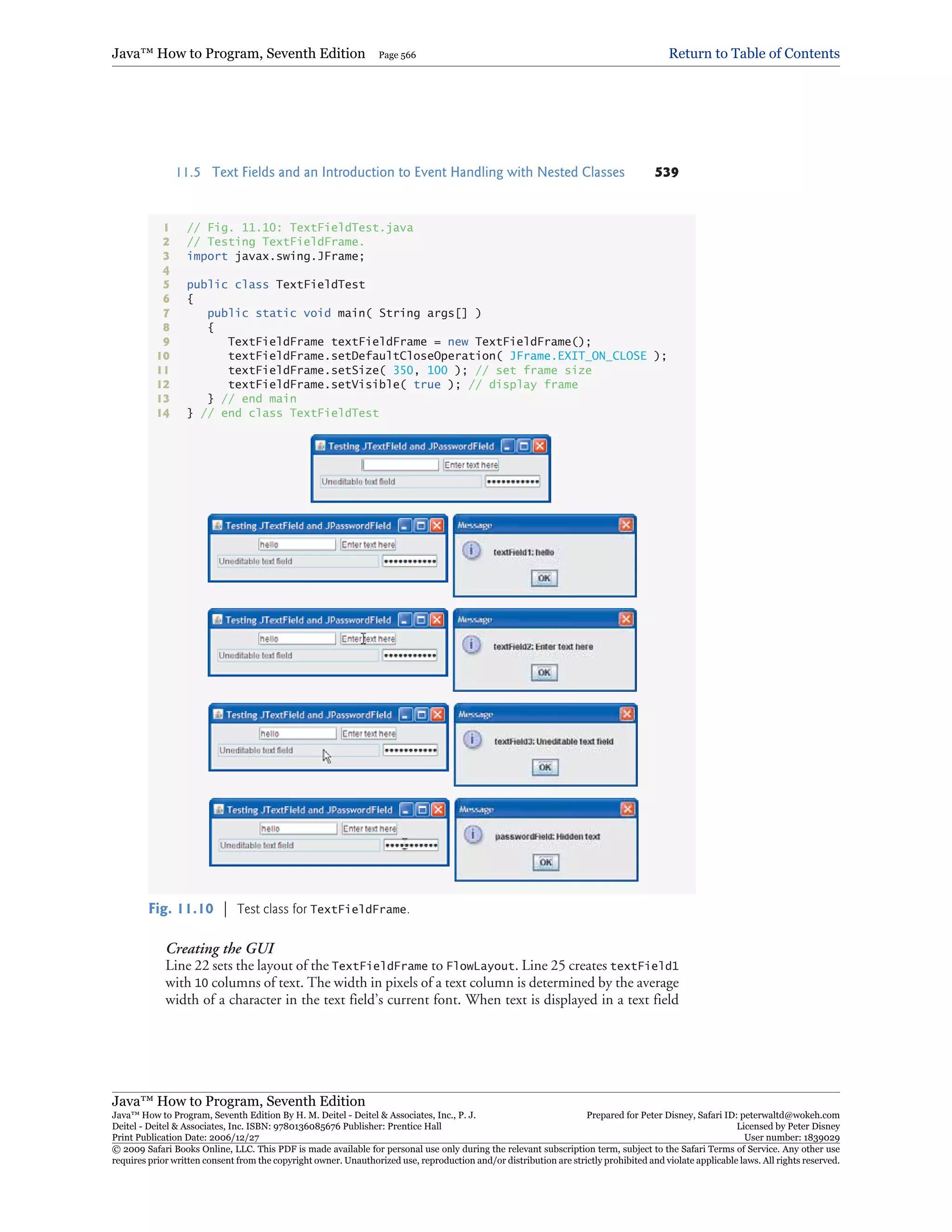Click Uneditable text field in bottom window
This screenshot has height=1232, width=952.
(x=299, y=845)
